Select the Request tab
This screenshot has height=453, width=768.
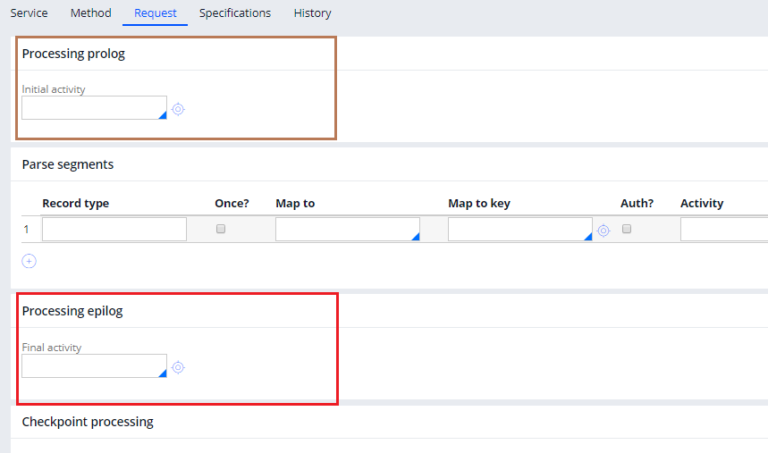coord(155,13)
